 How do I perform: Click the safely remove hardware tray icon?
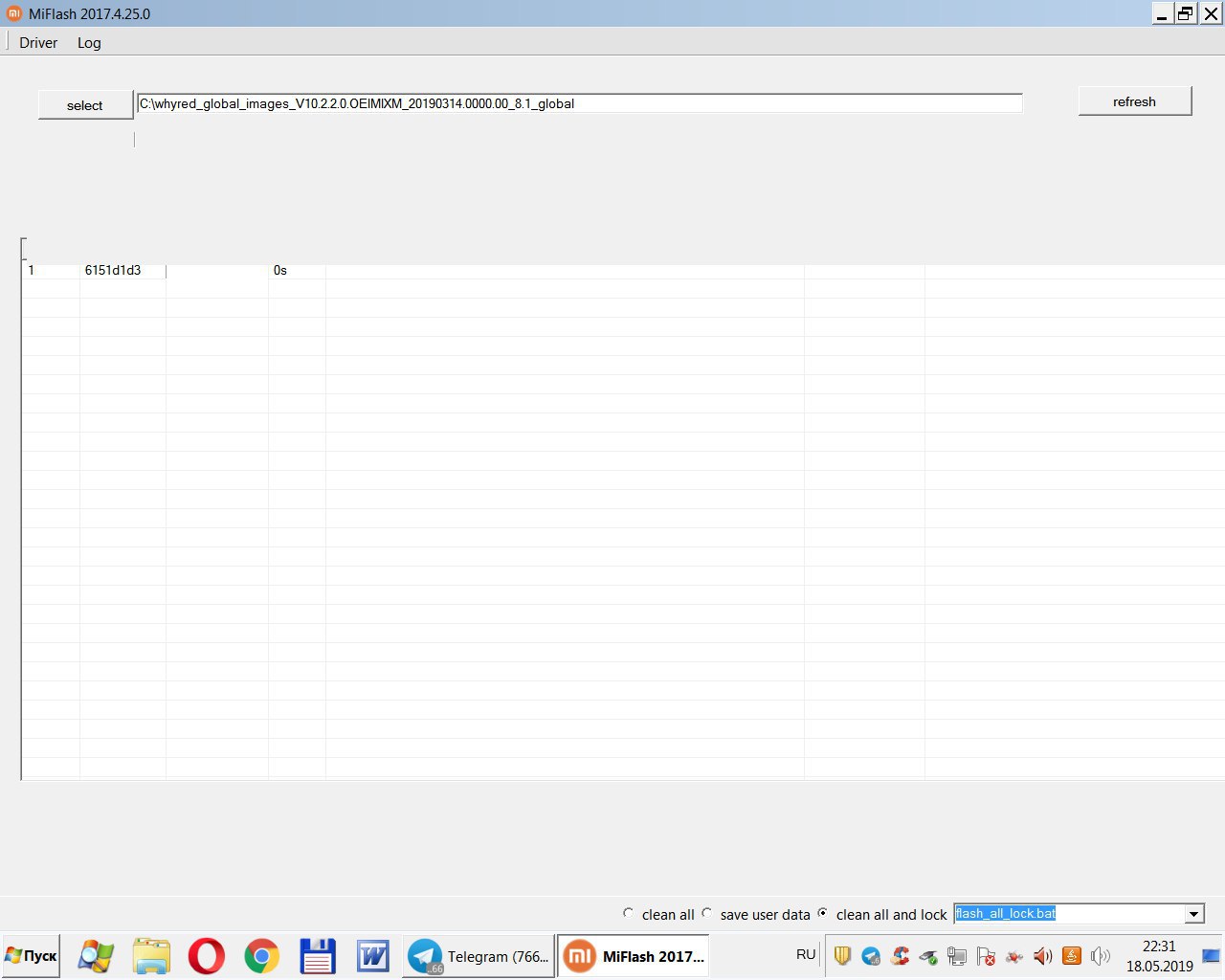tap(928, 955)
